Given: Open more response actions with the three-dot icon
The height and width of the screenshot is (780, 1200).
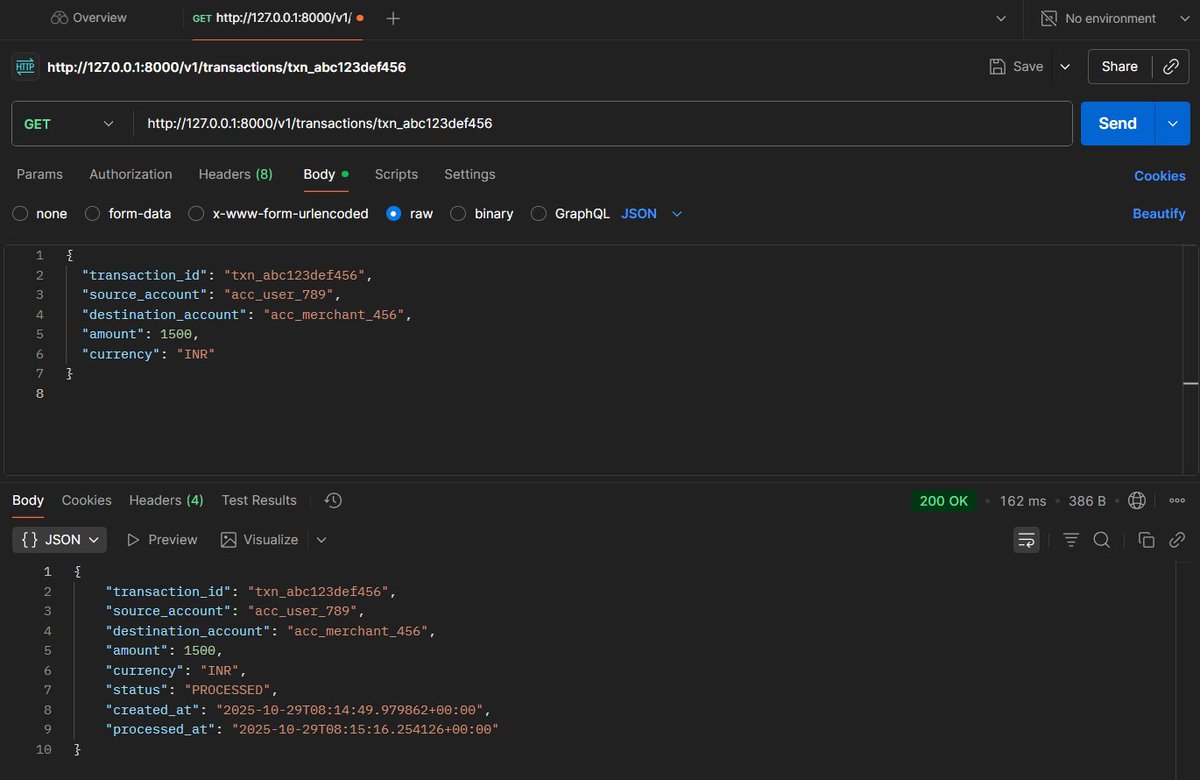Looking at the screenshot, I should (x=1176, y=500).
